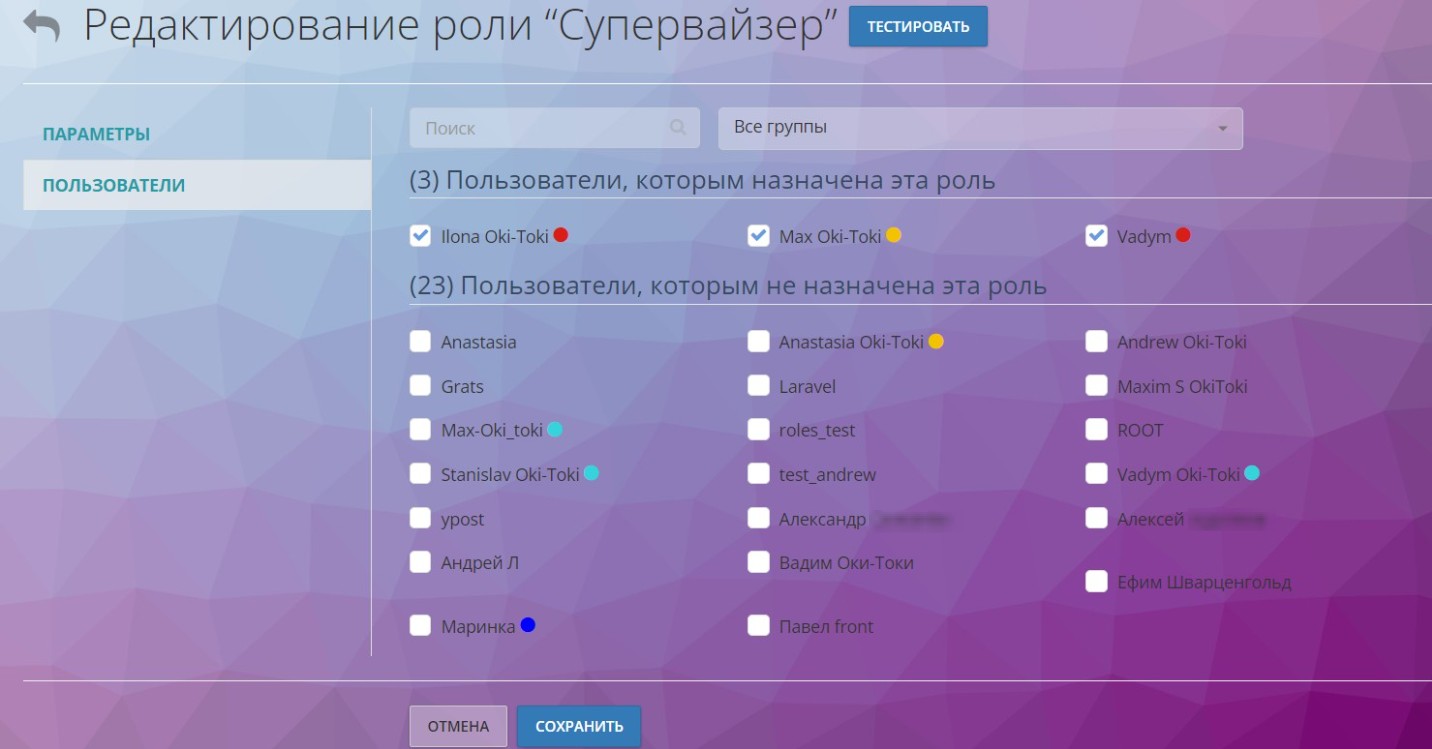
Task: Click the test_andrew name label
Action: 827,475
